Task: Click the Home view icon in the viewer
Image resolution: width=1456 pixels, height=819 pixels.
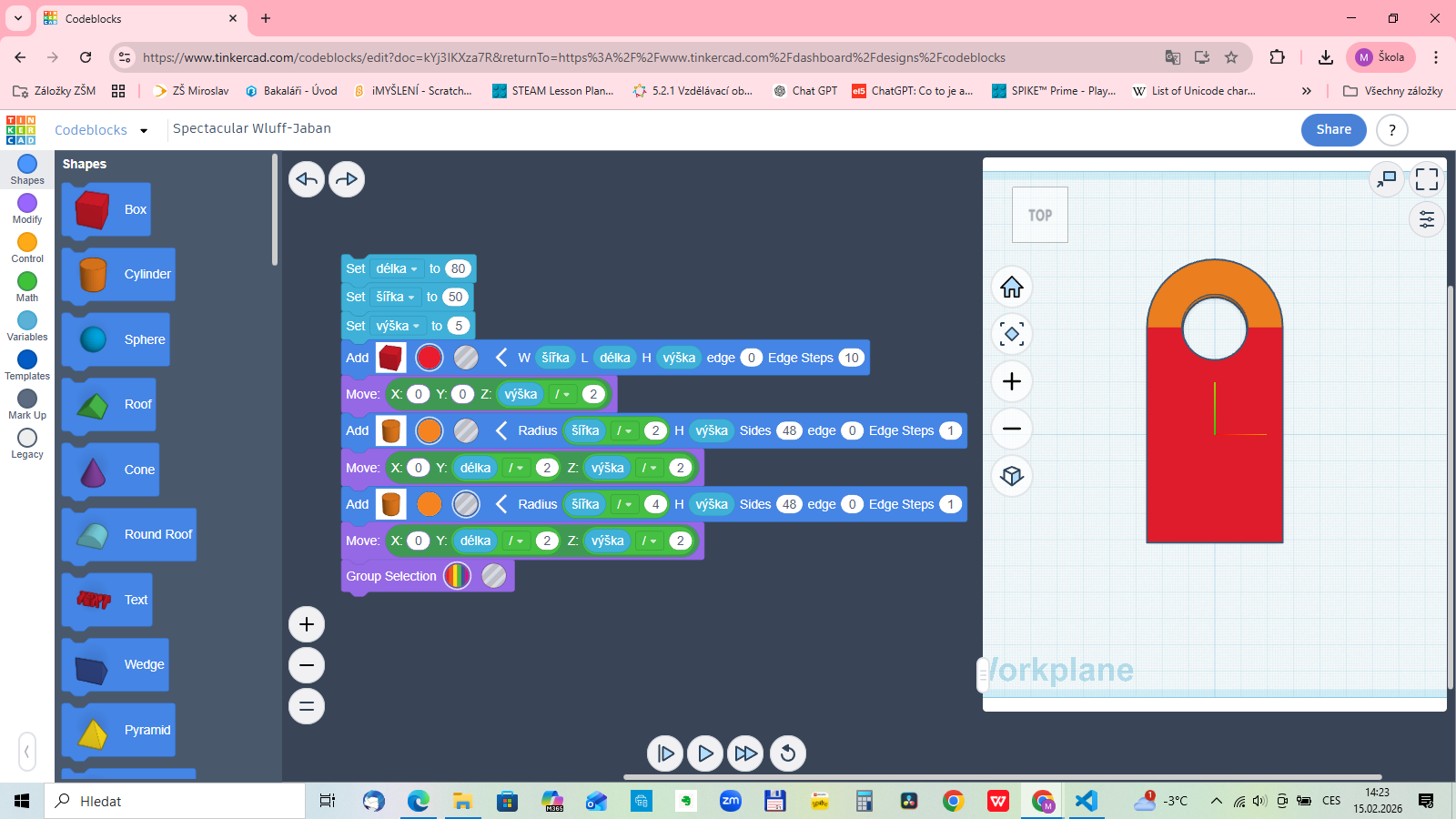Action: coord(1012,288)
